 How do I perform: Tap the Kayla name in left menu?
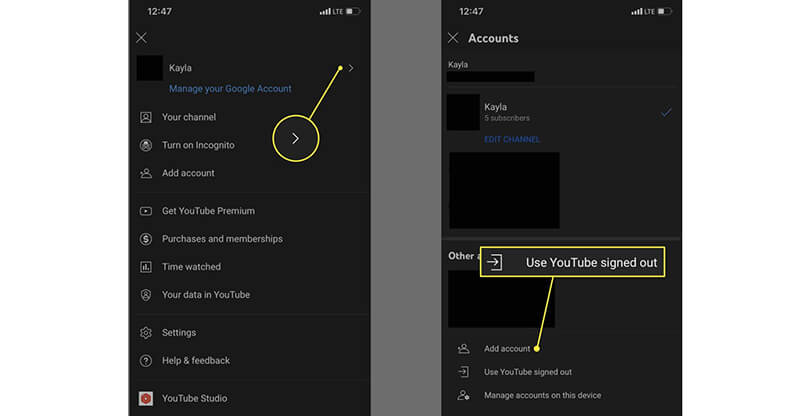[x=180, y=68]
